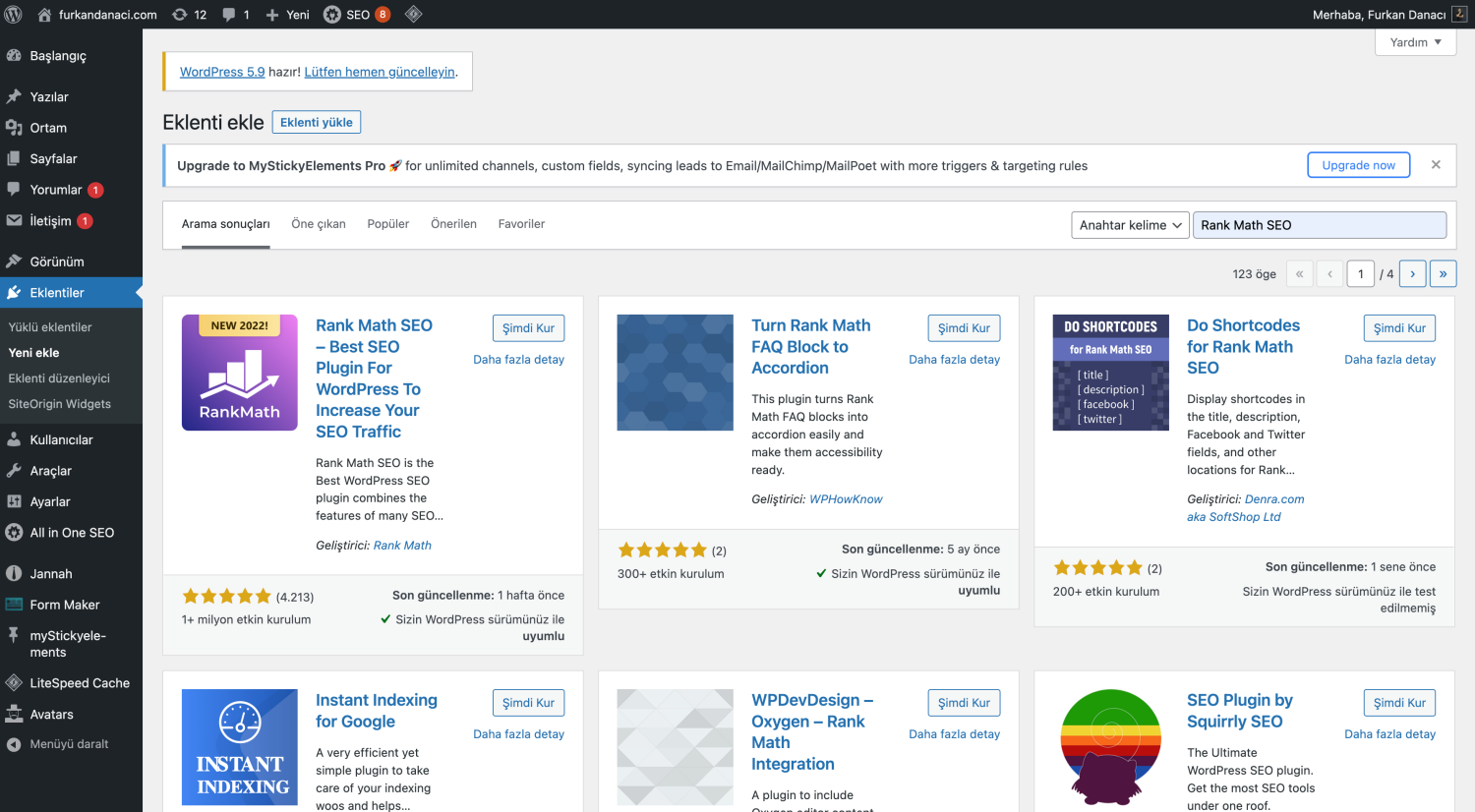
Task: Open myStickyelements menu
Action: pyautogui.click(x=71, y=644)
